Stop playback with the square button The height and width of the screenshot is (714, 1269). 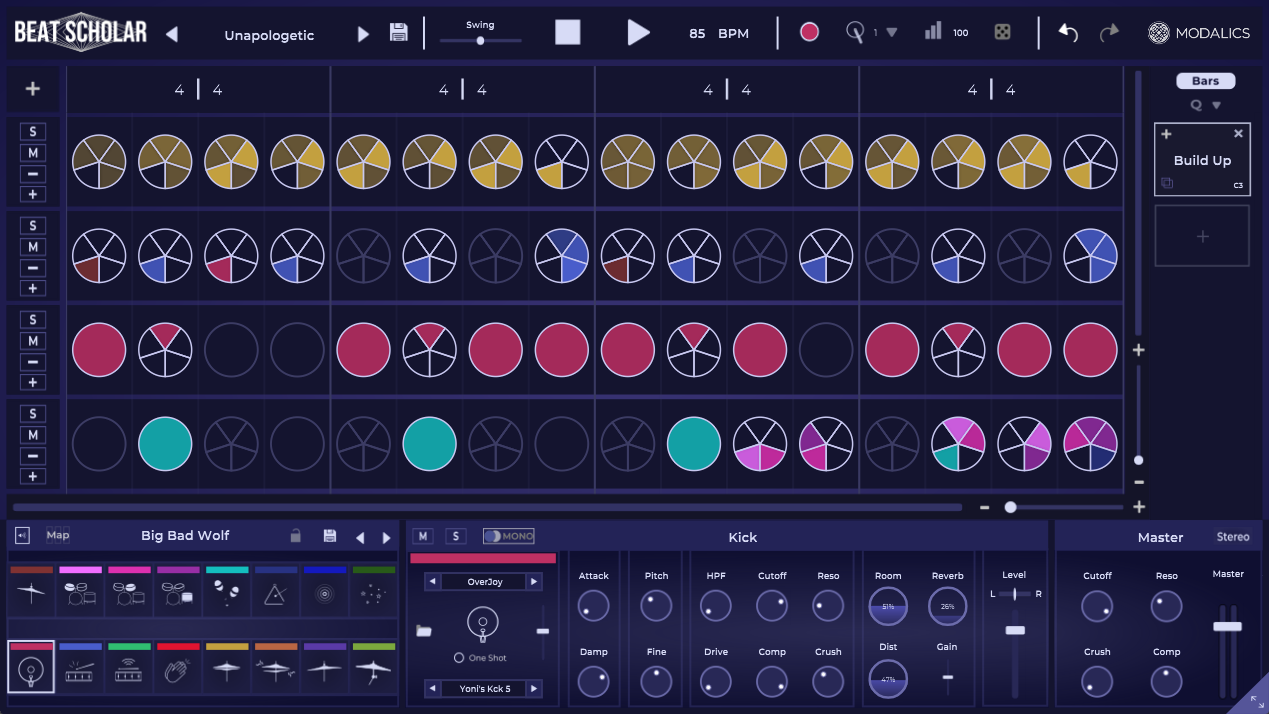pos(568,32)
